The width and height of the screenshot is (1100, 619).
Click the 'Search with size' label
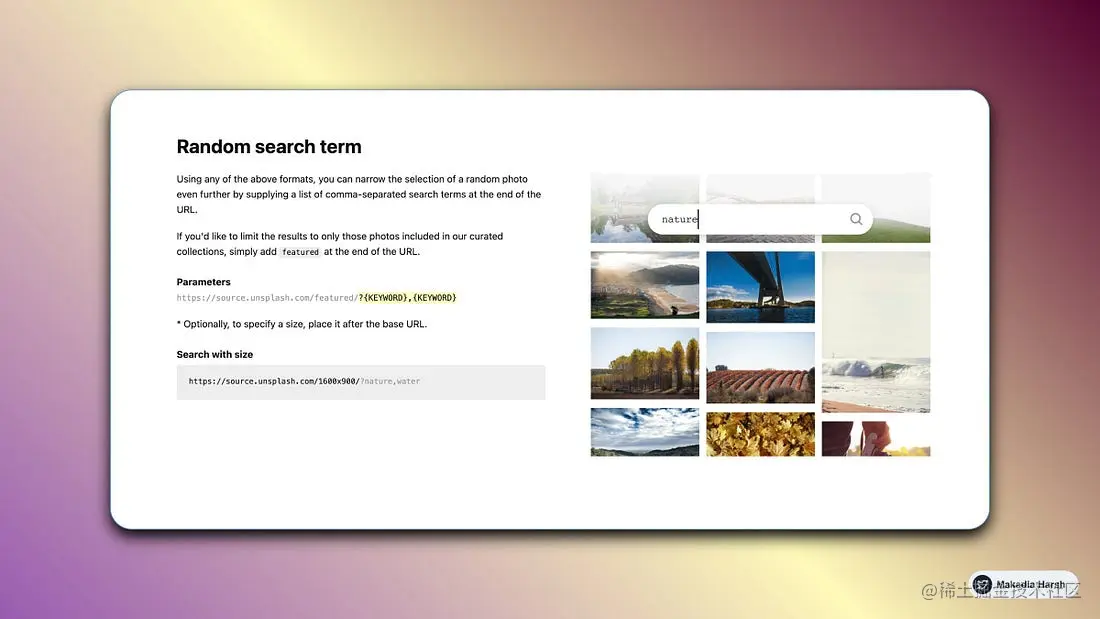click(215, 354)
